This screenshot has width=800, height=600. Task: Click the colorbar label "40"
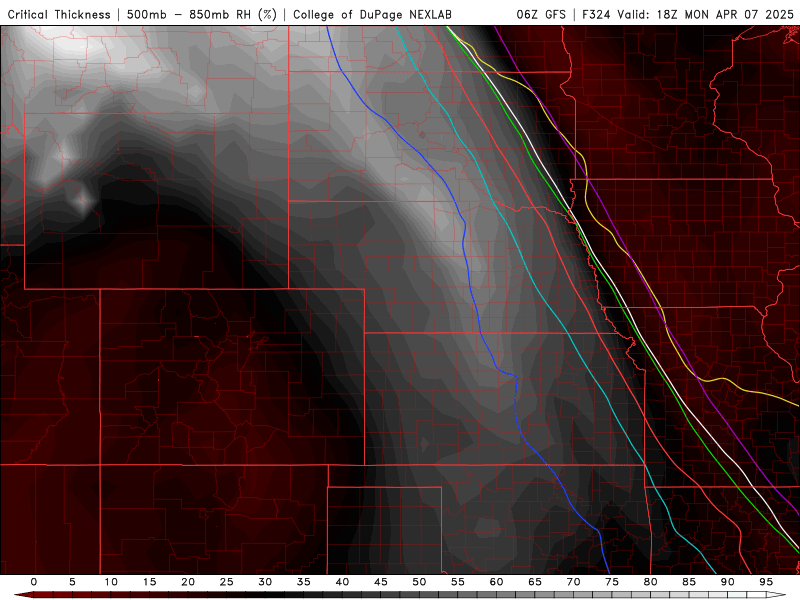(x=342, y=582)
